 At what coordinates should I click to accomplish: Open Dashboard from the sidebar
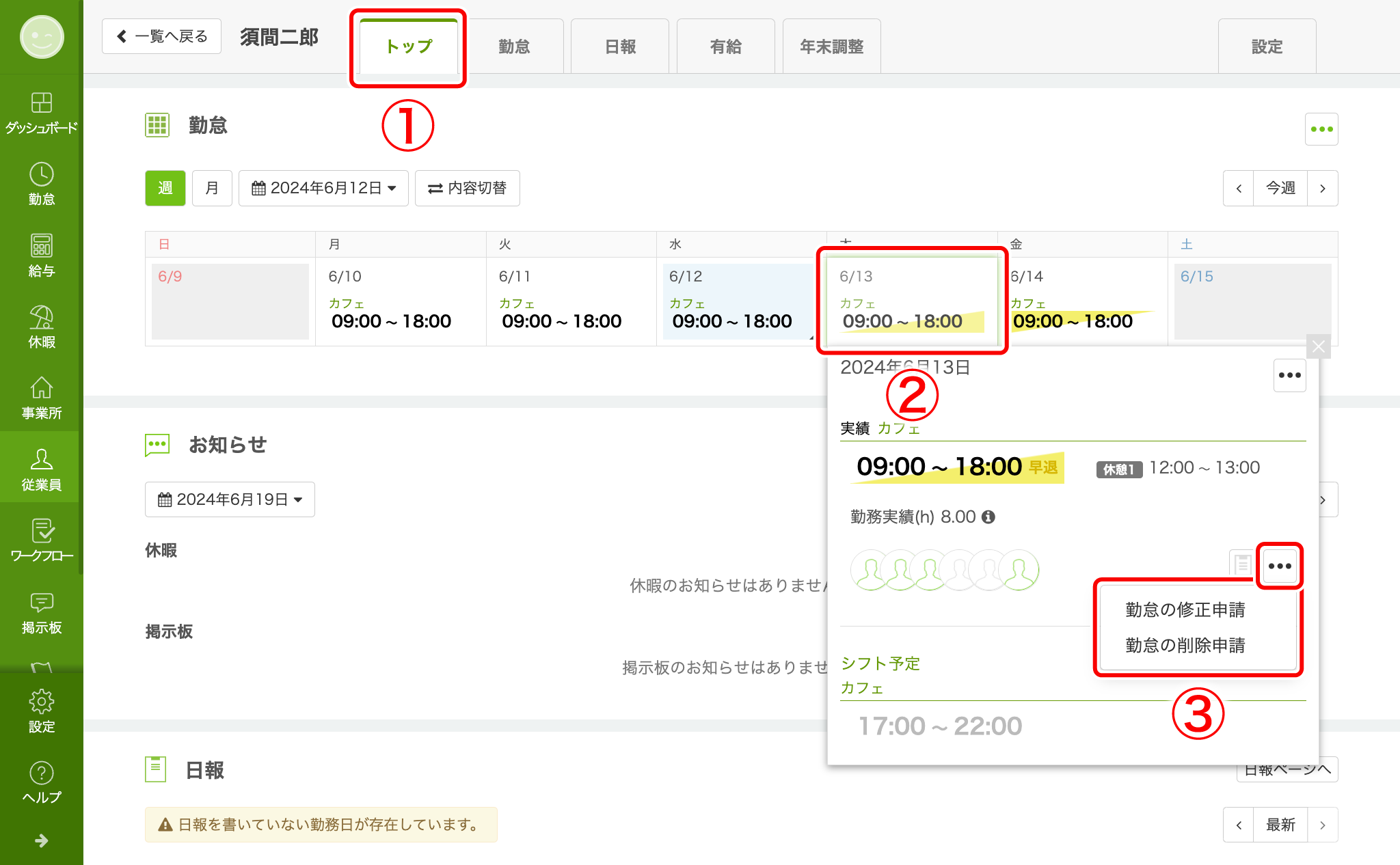[41, 113]
